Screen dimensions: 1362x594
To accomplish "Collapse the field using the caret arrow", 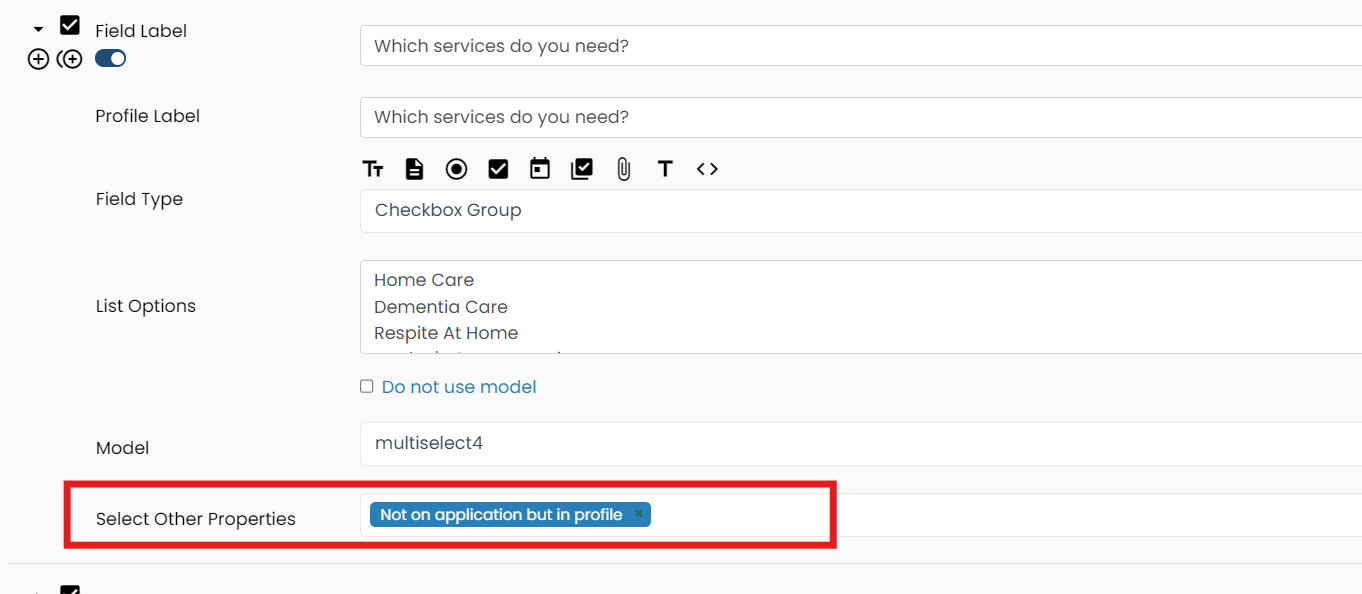I will pyautogui.click(x=39, y=30).
